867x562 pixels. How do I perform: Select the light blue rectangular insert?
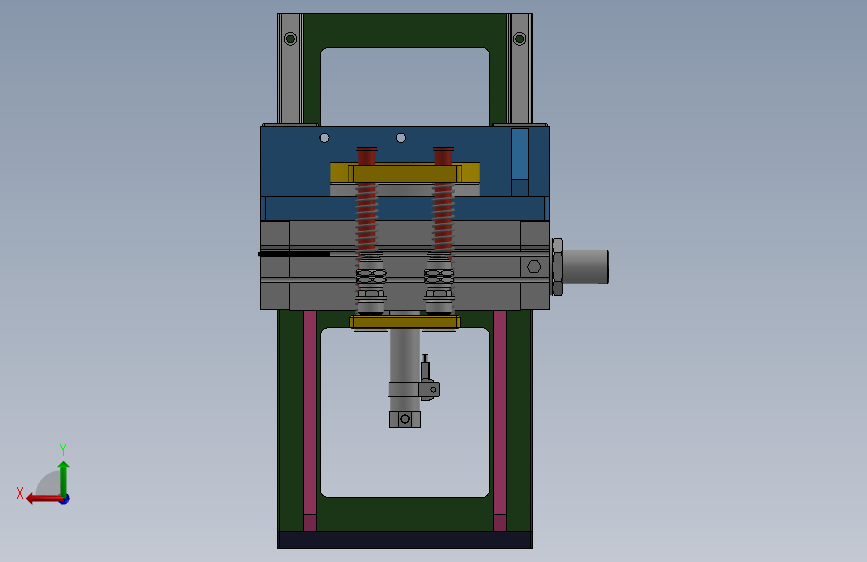pyautogui.click(x=520, y=154)
